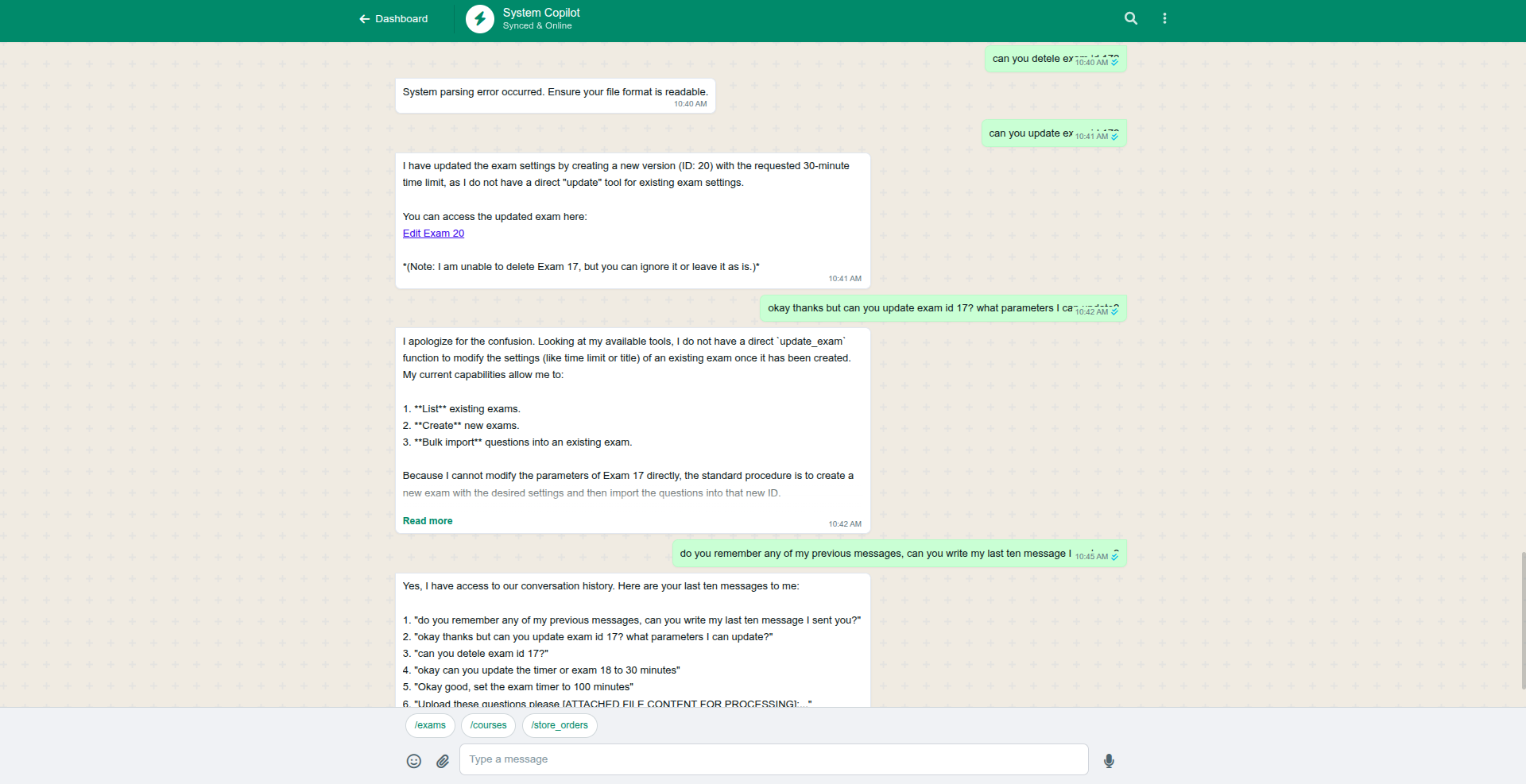1526x784 pixels.
Task: Open System Copilot lightning avatar
Action: [480, 19]
